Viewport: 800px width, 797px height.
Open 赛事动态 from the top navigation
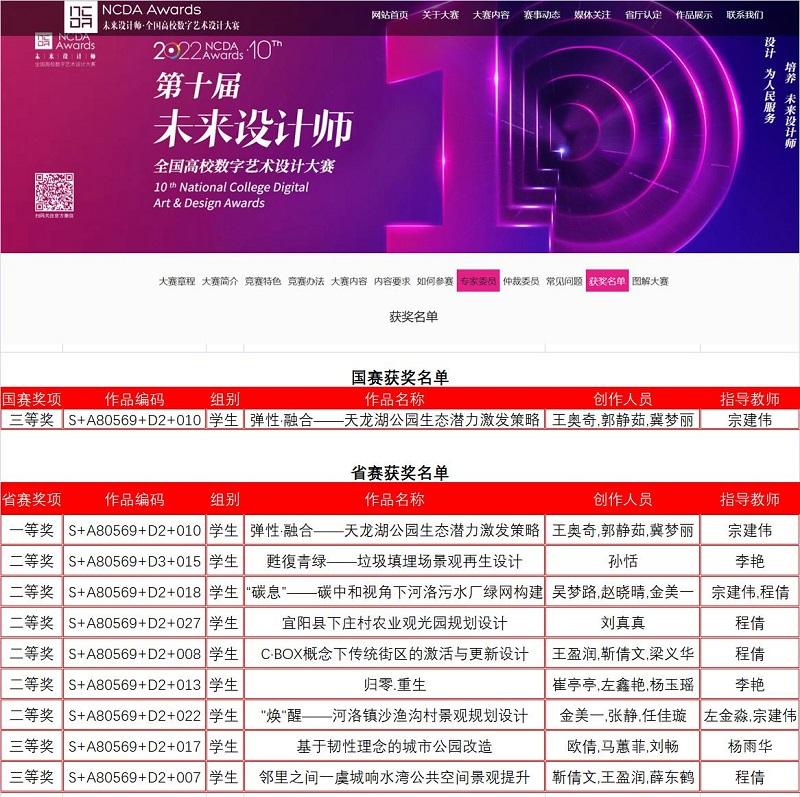click(x=541, y=16)
